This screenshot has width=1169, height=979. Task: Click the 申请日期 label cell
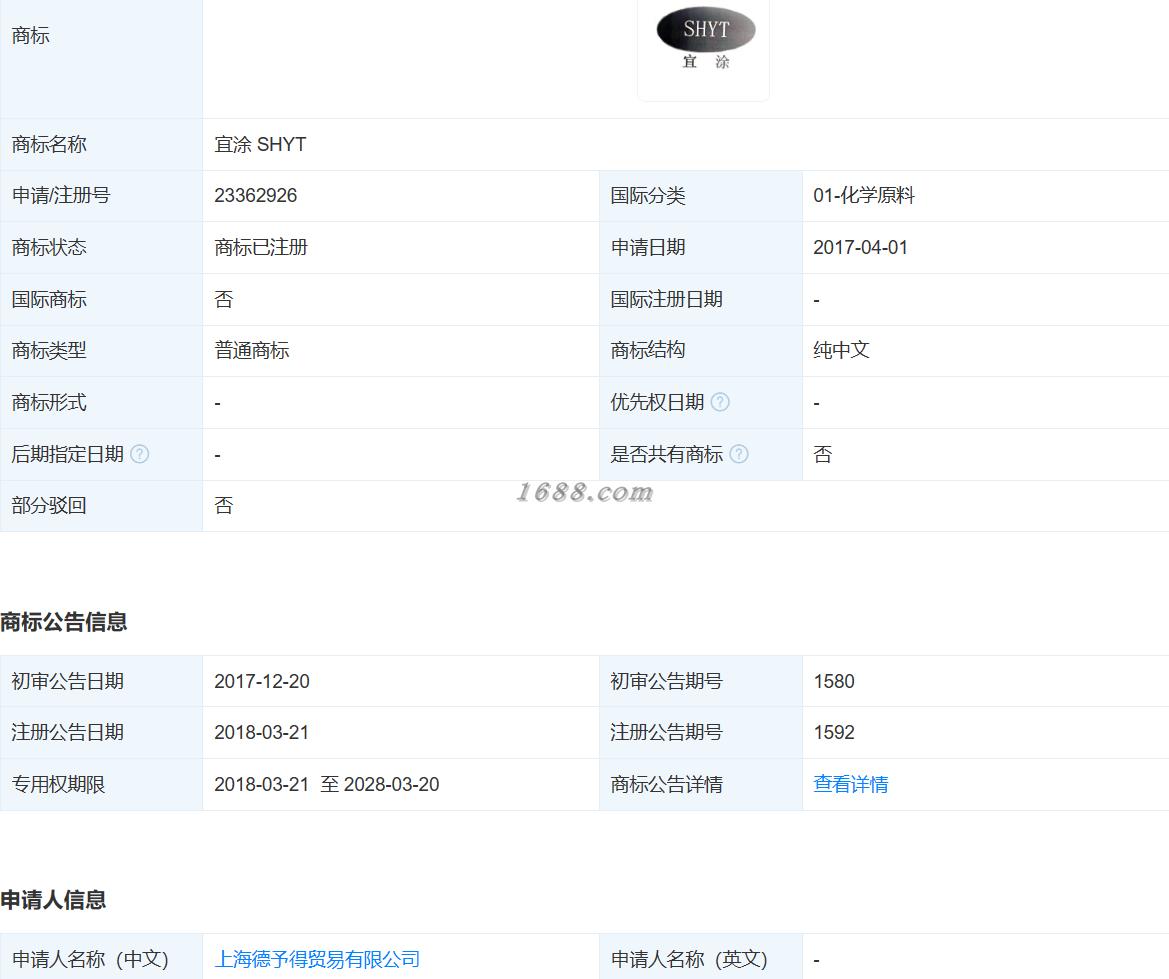pos(701,248)
